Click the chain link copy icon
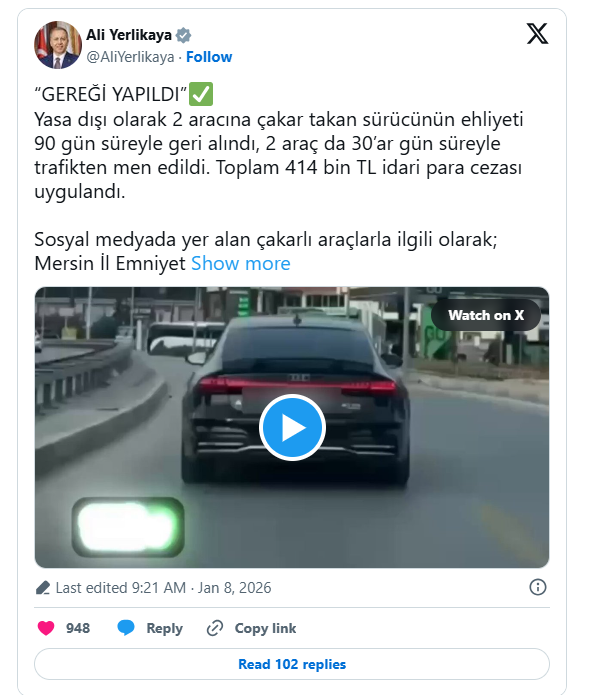This screenshot has height=695, width=603. [215, 628]
